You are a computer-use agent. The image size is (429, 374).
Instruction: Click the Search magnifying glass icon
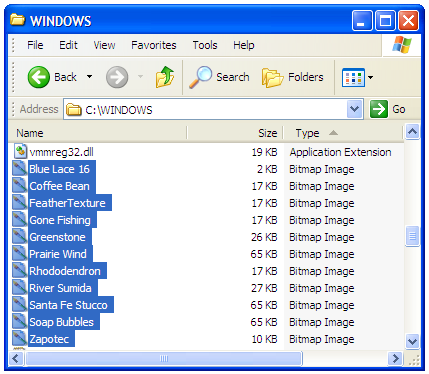200,77
